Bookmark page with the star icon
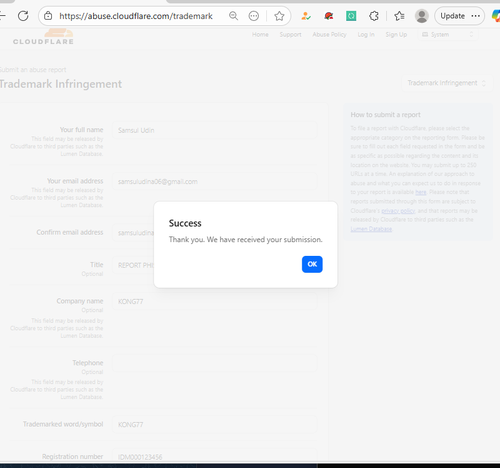 [x=279, y=16]
